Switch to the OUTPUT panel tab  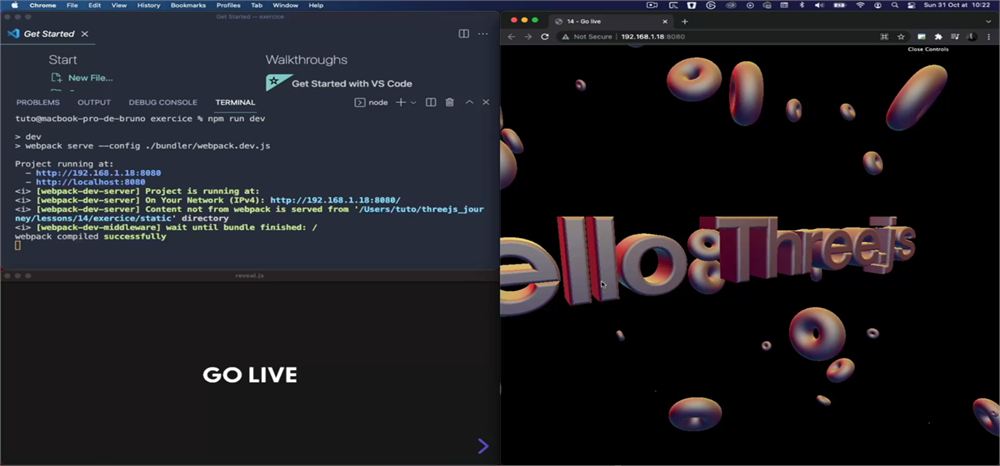pyautogui.click(x=94, y=103)
